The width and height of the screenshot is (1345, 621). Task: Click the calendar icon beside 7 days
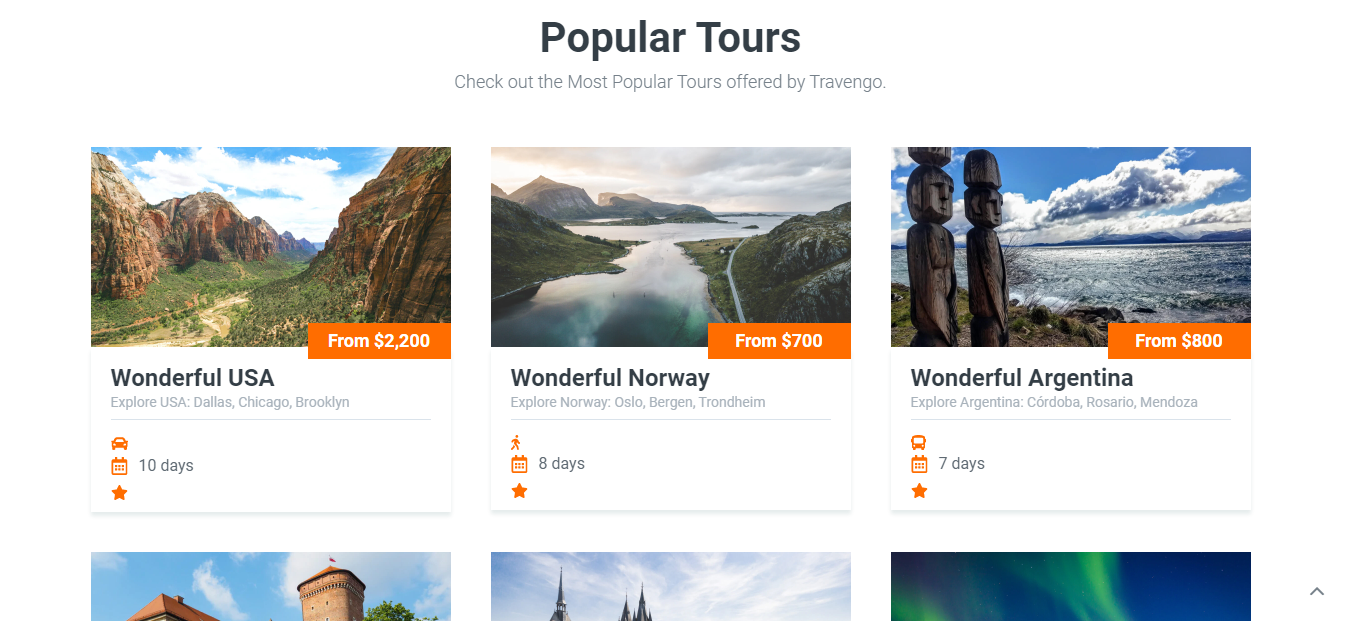(919, 464)
